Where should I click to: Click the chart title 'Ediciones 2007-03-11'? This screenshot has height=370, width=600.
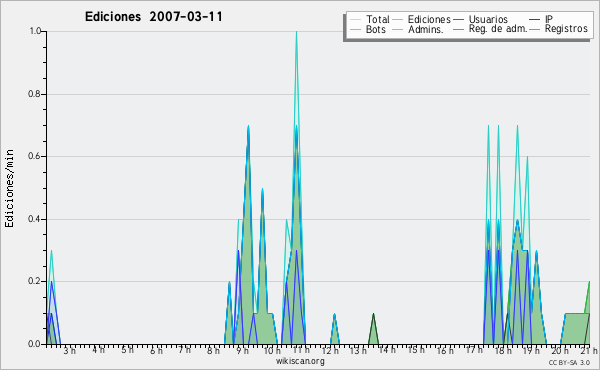pos(153,17)
